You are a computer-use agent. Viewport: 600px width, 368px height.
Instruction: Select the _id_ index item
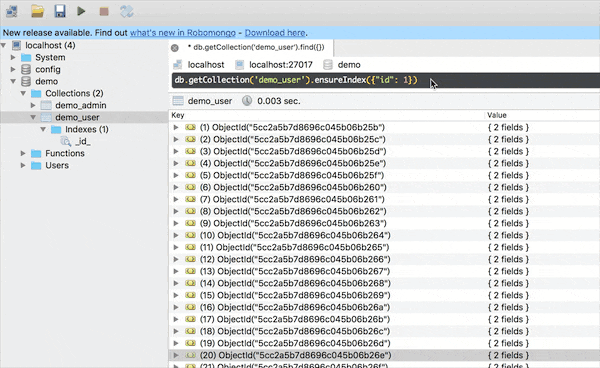83,142
